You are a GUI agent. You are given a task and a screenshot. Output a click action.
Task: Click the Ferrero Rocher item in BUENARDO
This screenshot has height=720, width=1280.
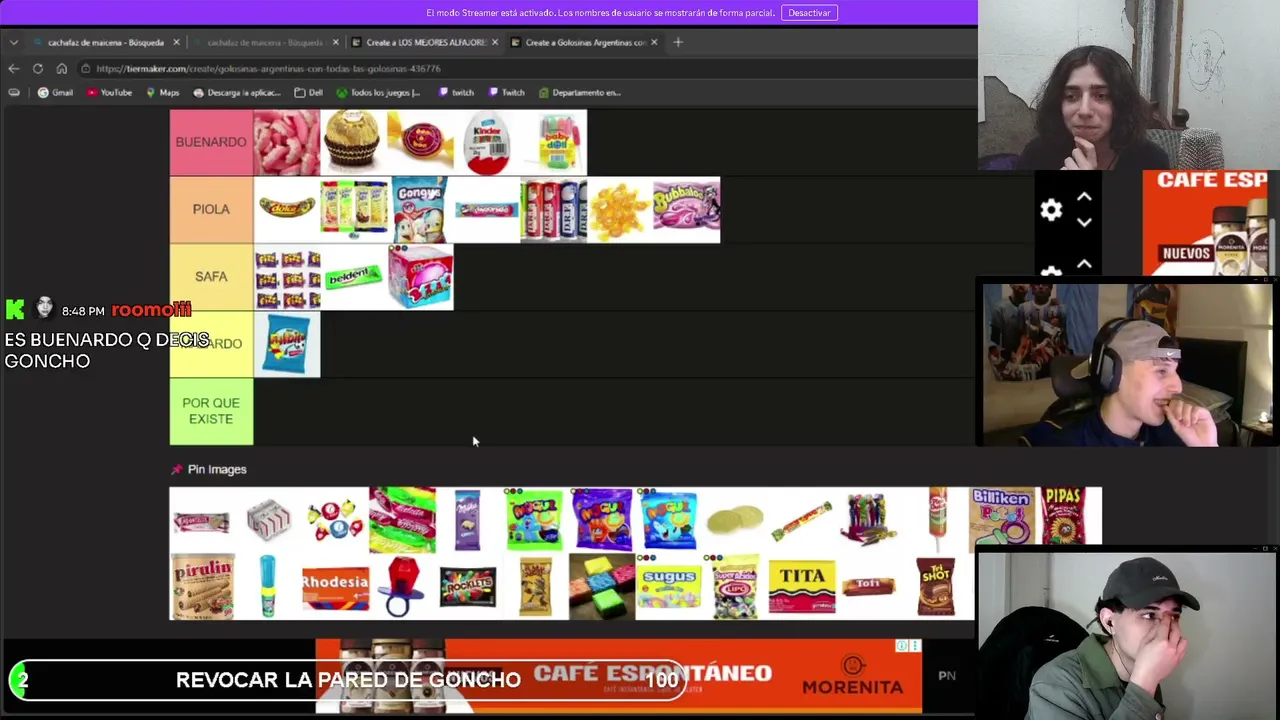point(353,142)
